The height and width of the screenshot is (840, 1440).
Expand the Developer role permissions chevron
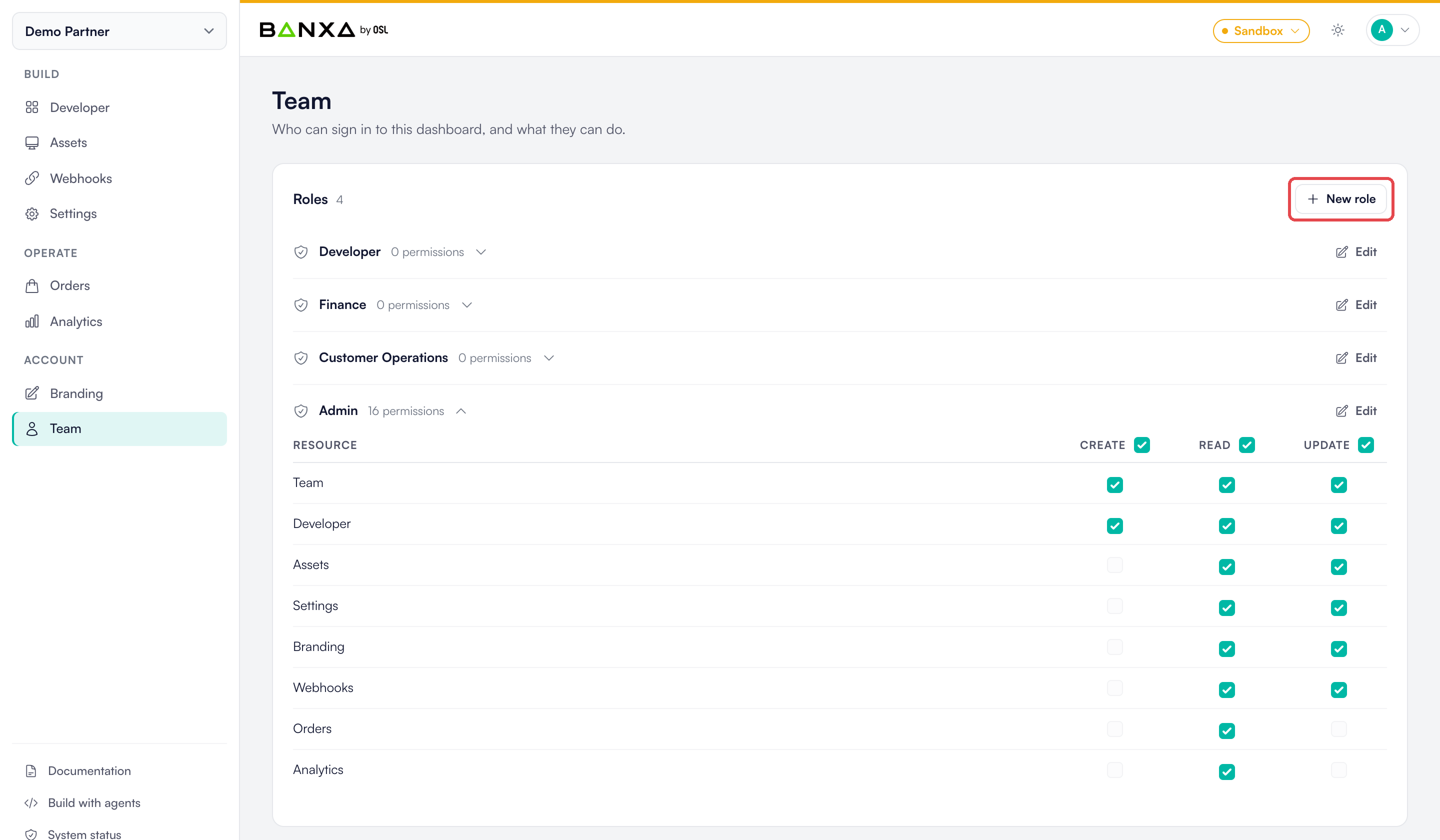pos(481,252)
